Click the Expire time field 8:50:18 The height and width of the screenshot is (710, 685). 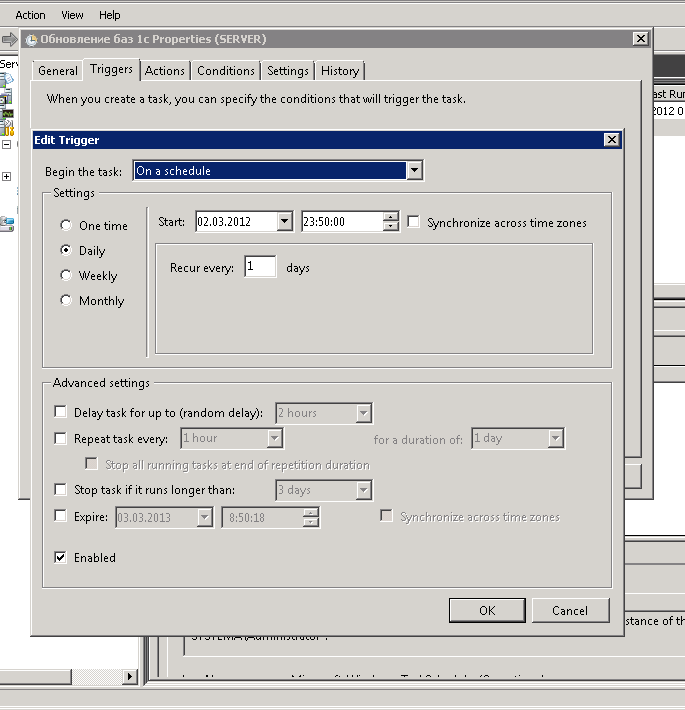(263, 517)
